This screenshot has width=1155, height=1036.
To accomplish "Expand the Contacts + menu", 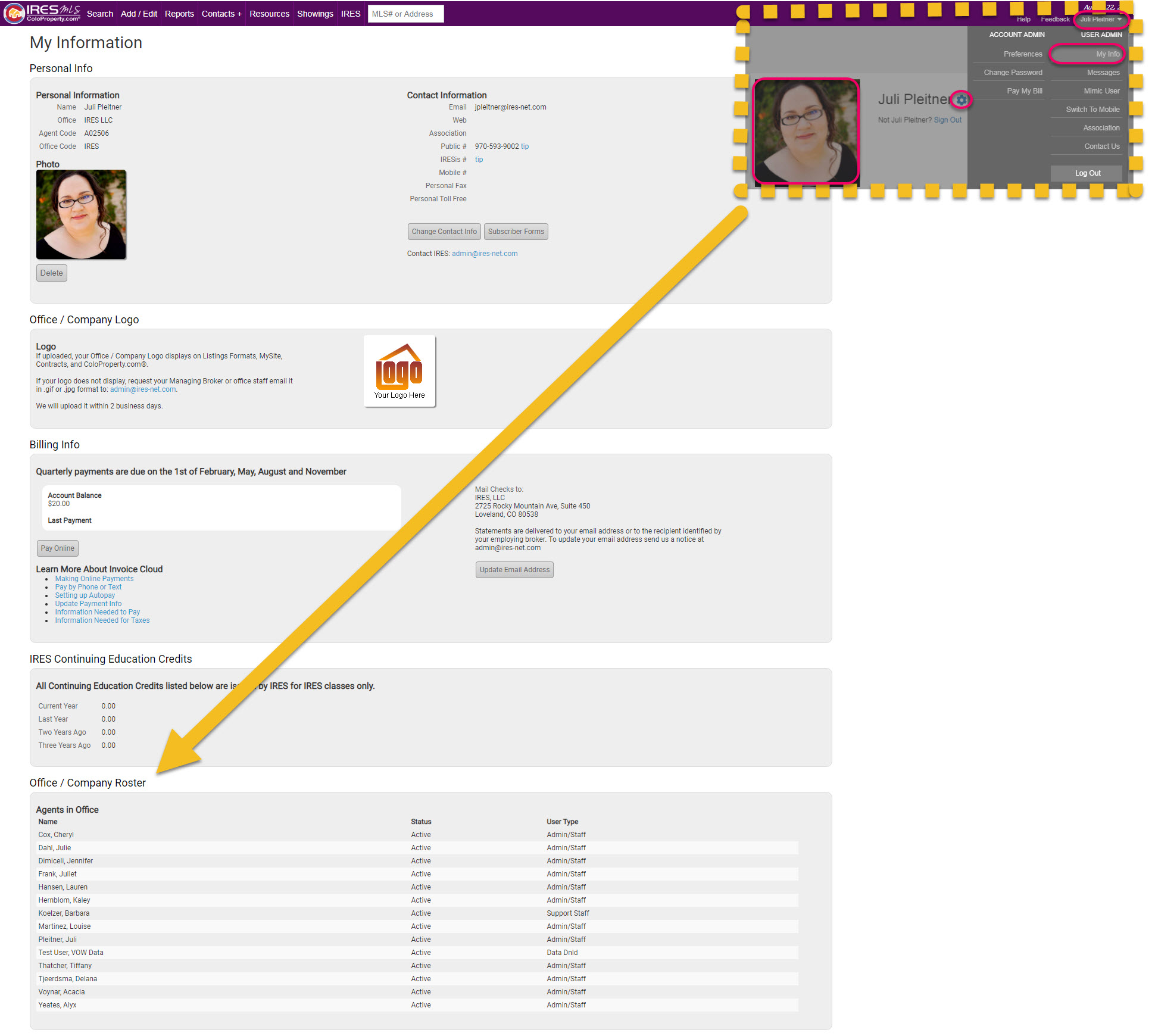I will [221, 14].
